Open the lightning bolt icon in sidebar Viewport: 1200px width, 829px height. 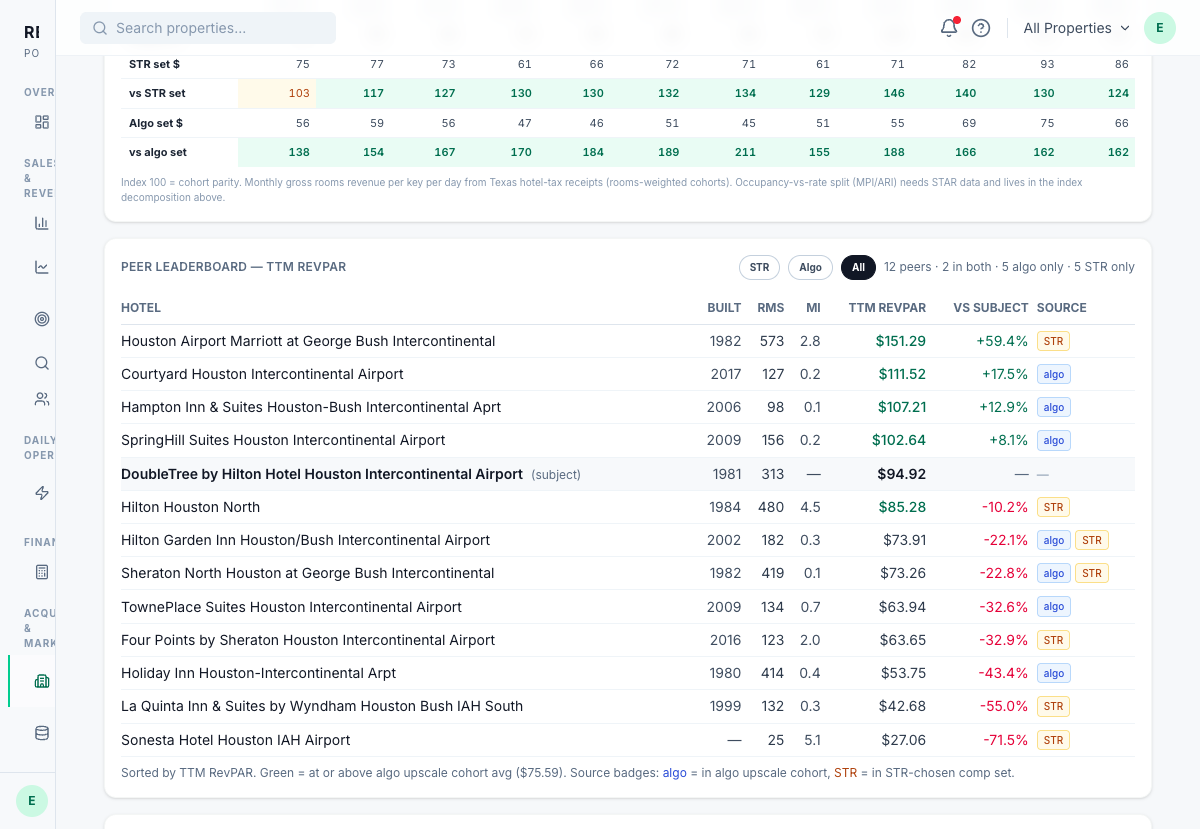pos(42,493)
